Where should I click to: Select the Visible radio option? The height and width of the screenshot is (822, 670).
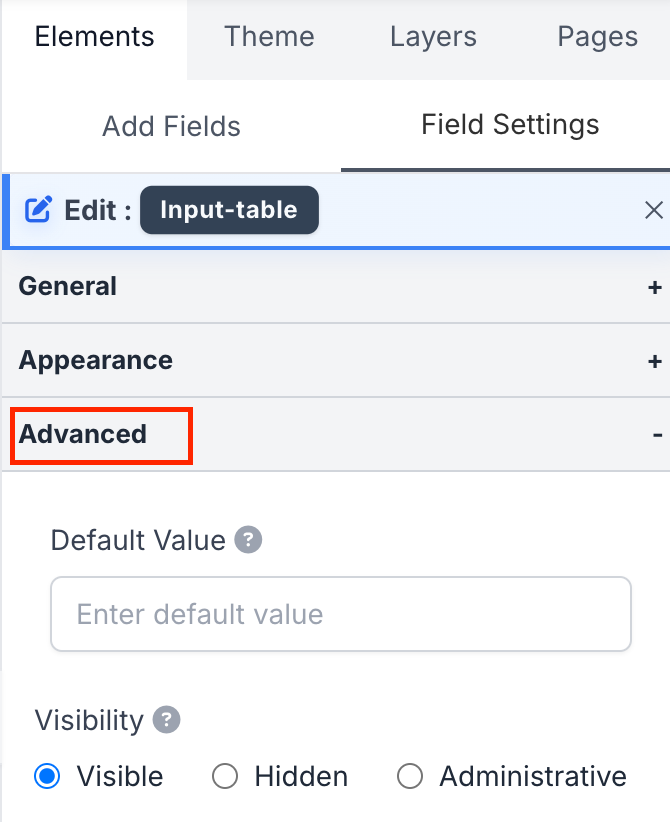47,777
